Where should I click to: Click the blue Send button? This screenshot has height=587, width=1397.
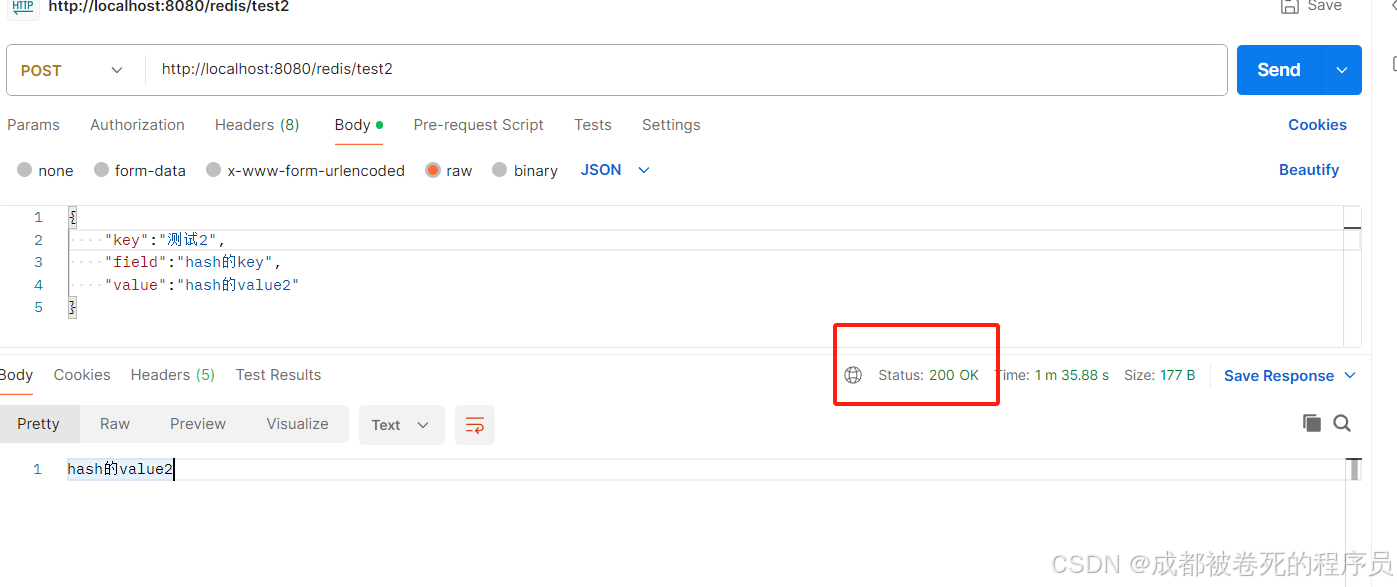coord(1279,70)
